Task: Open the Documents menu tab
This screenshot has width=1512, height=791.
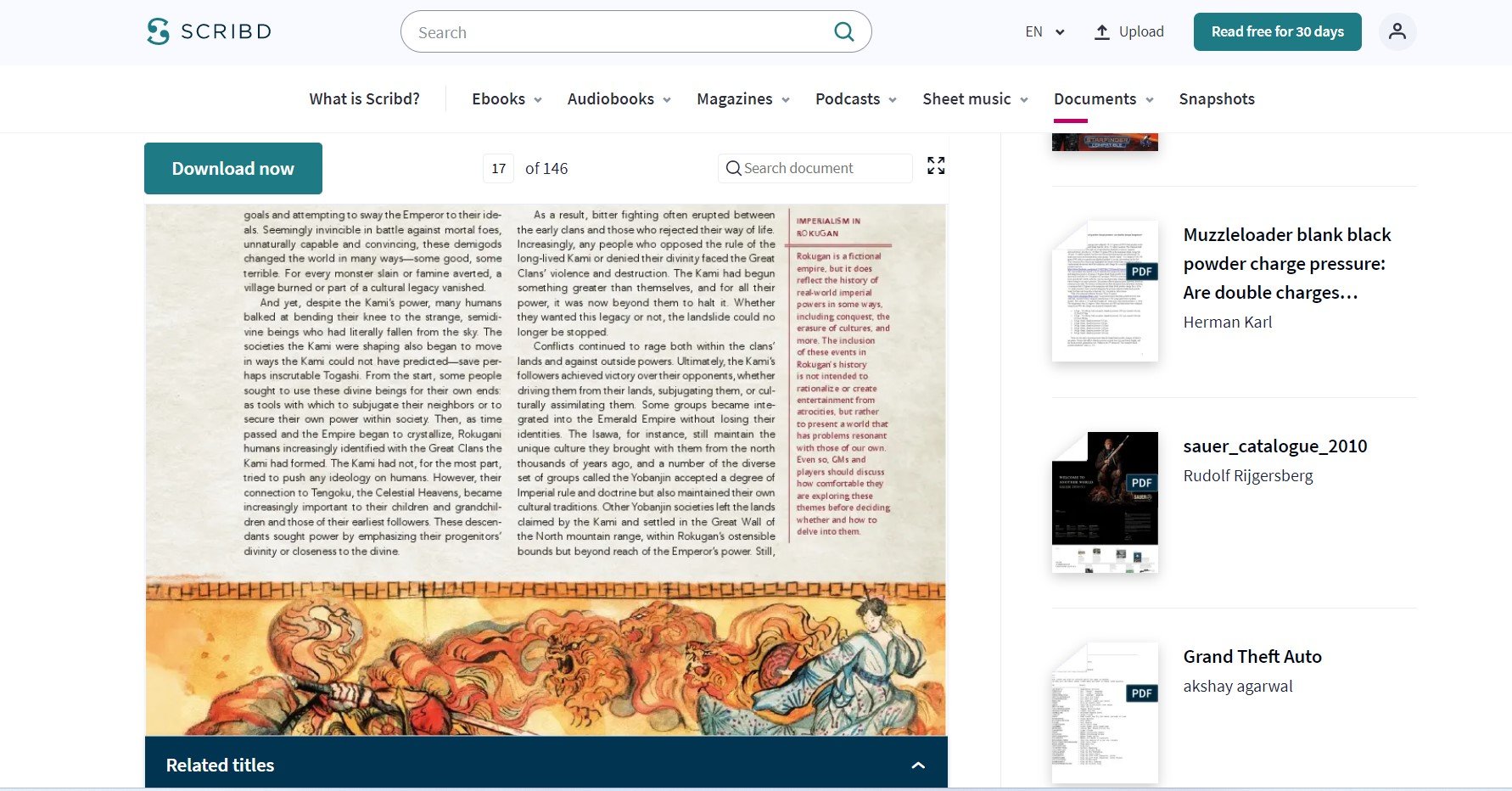Action: (1102, 99)
